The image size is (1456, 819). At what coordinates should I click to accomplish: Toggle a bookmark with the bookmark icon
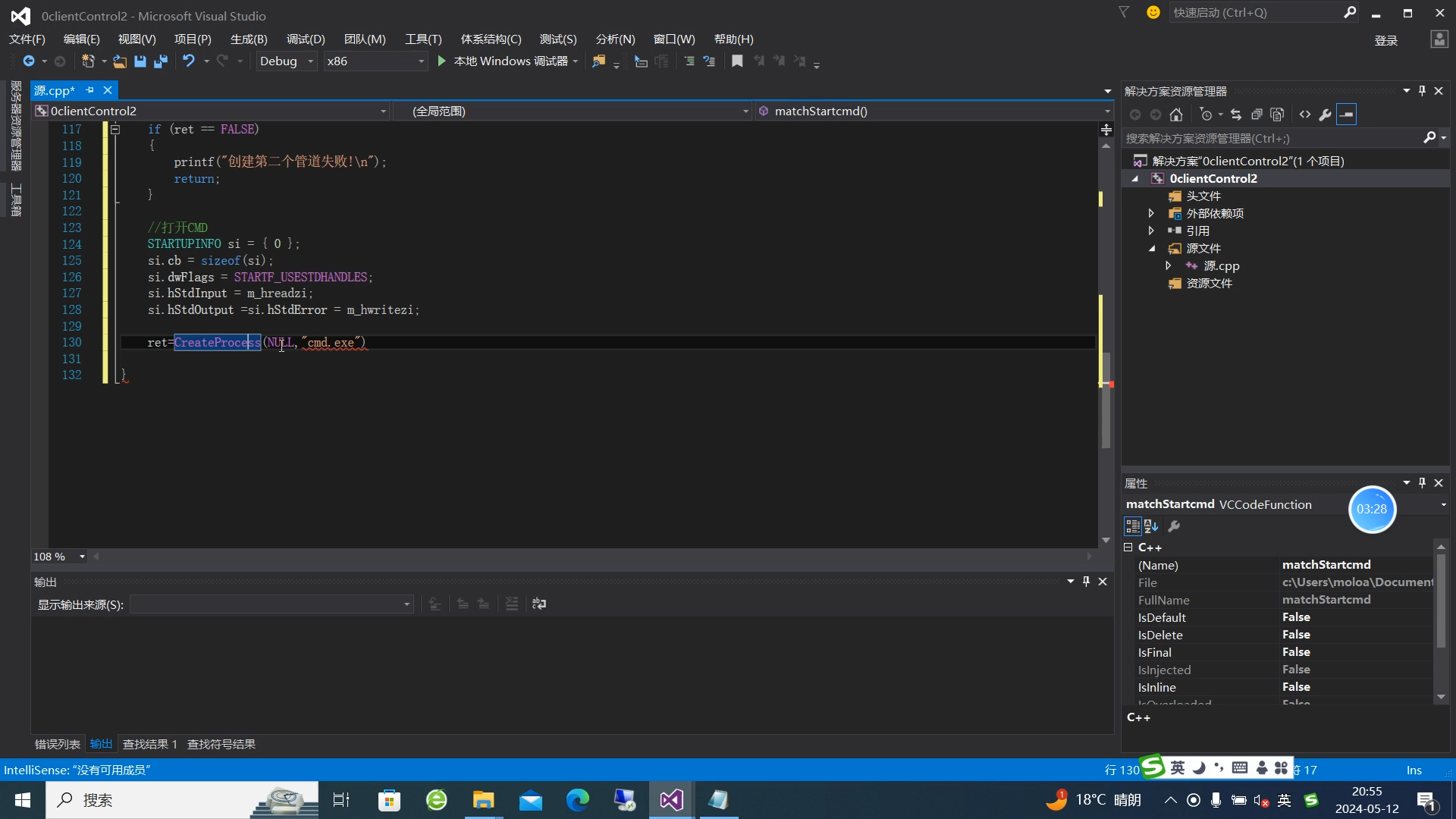click(737, 61)
